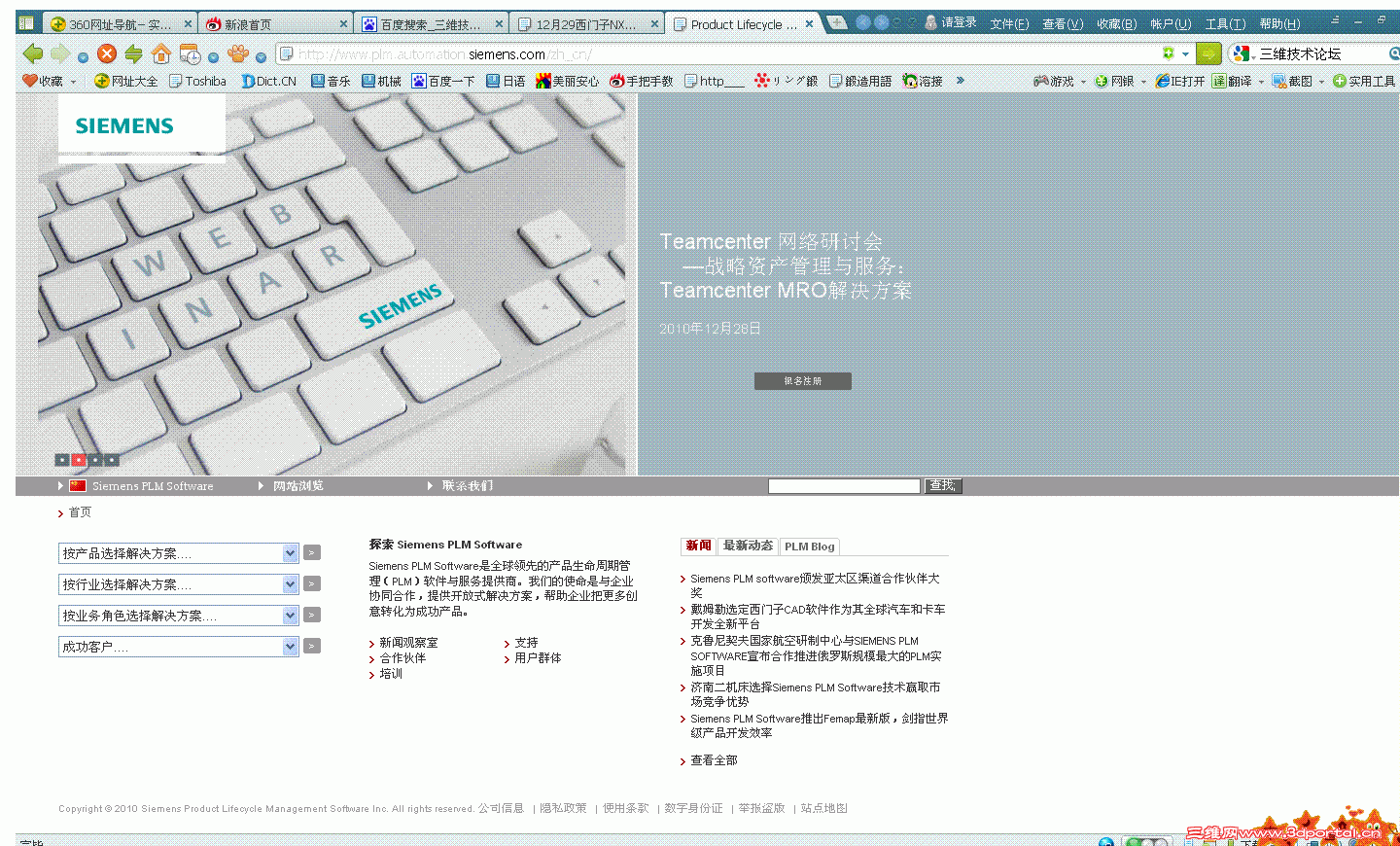1400x846 pixels.
Task: Open the 查看全部 news link
Action: coord(714,760)
